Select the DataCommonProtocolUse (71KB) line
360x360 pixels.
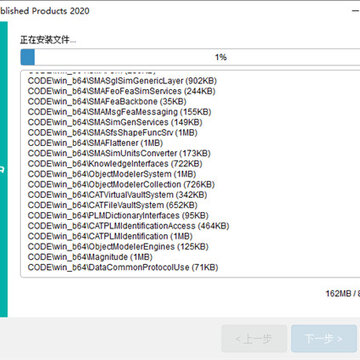[123, 267]
